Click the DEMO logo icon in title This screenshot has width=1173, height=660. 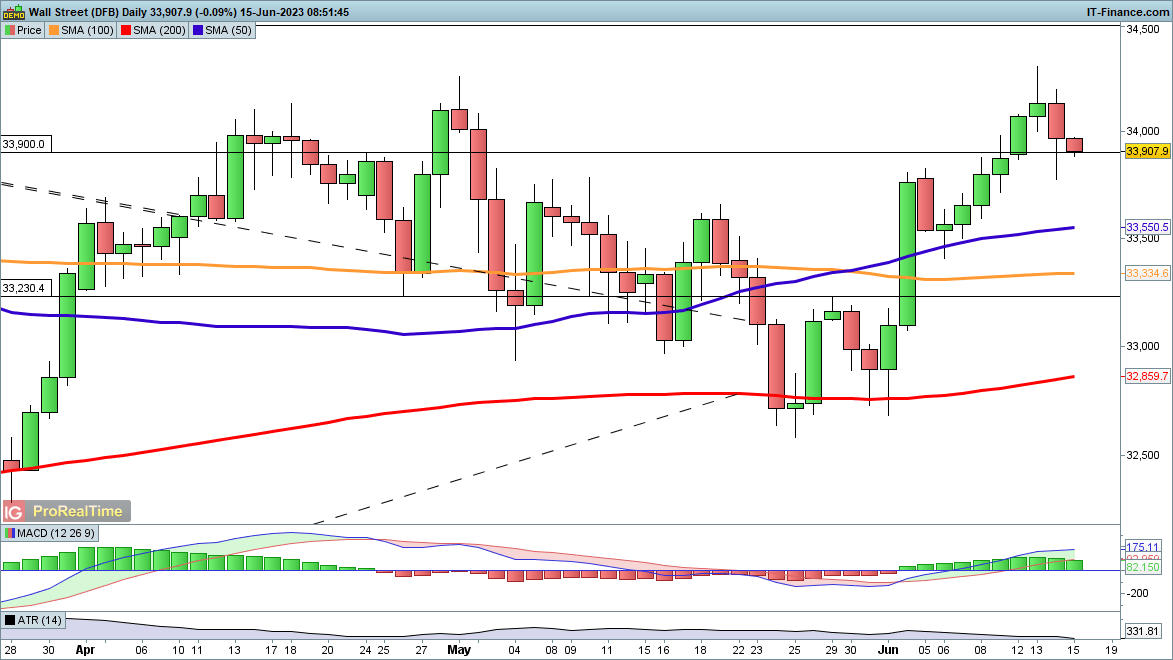[13, 12]
